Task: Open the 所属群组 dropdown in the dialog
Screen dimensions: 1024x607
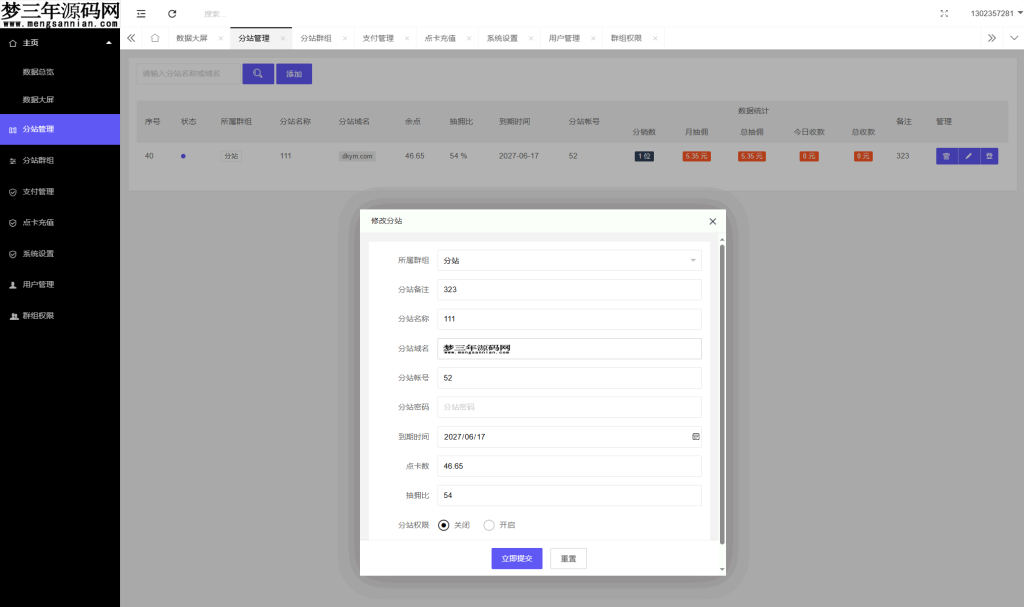Action: [569, 259]
